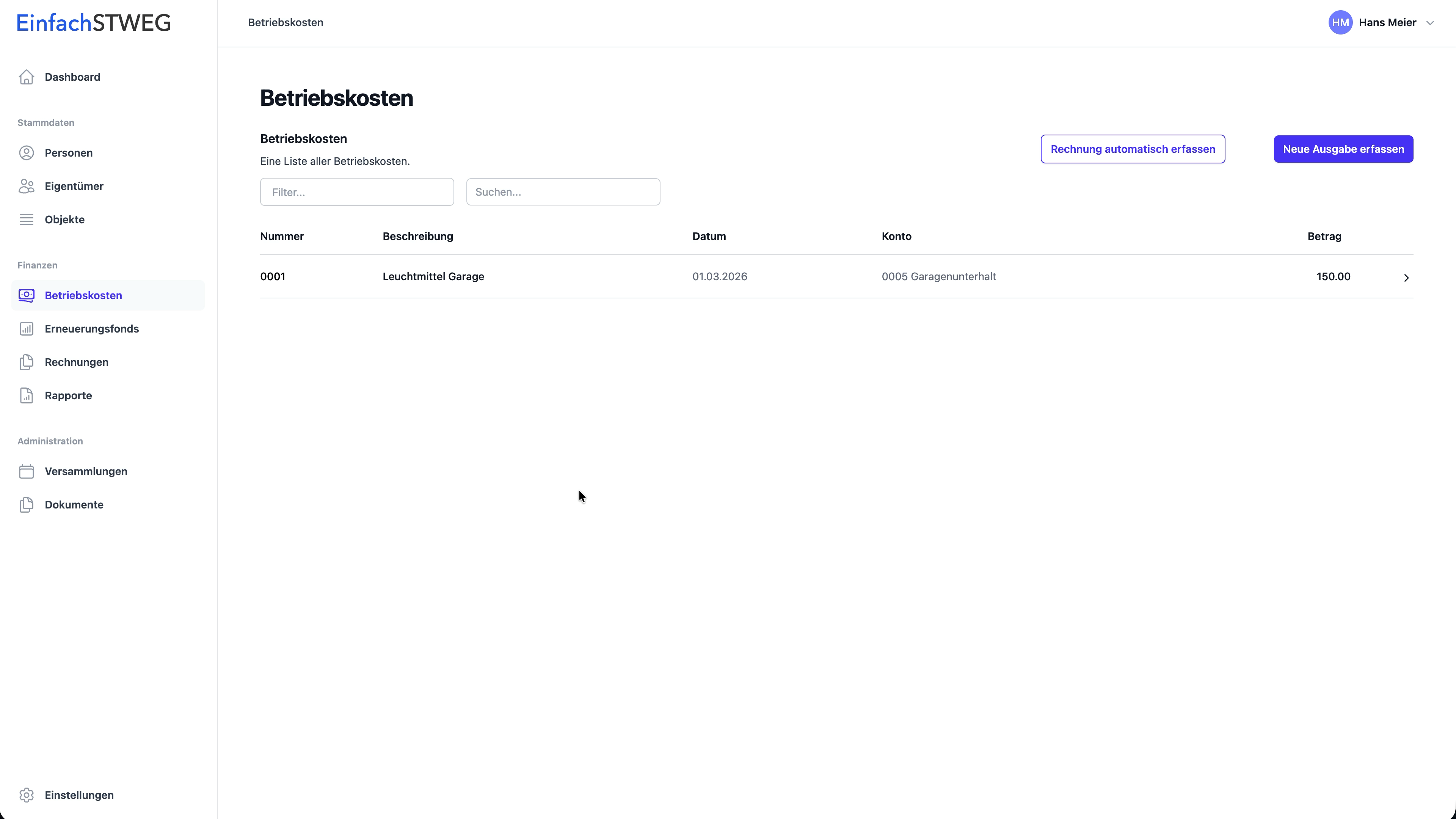Select Betriebskosten in the sidebar
Image resolution: width=1456 pixels, height=819 pixels.
click(x=83, y=296)
